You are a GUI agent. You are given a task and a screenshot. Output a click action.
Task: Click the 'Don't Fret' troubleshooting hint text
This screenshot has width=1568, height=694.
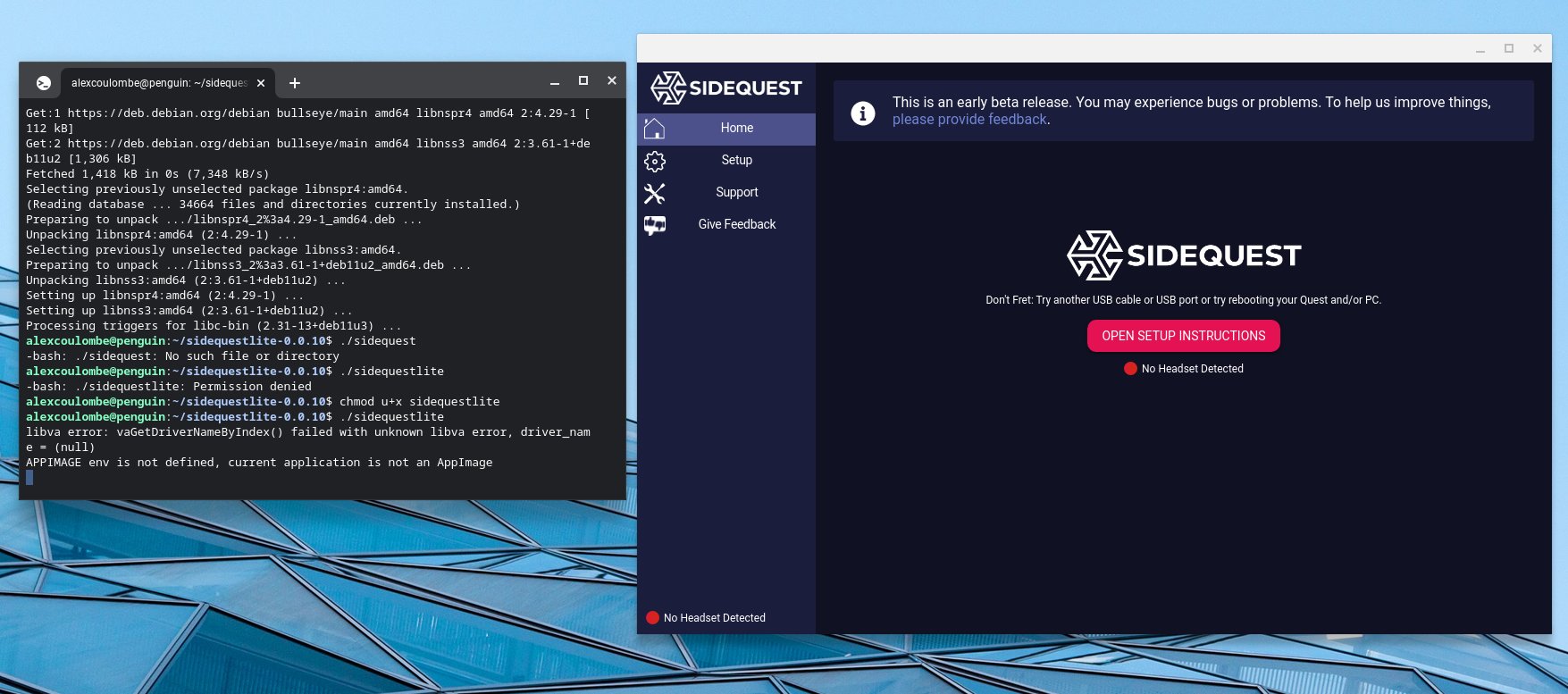[1183, 300]
